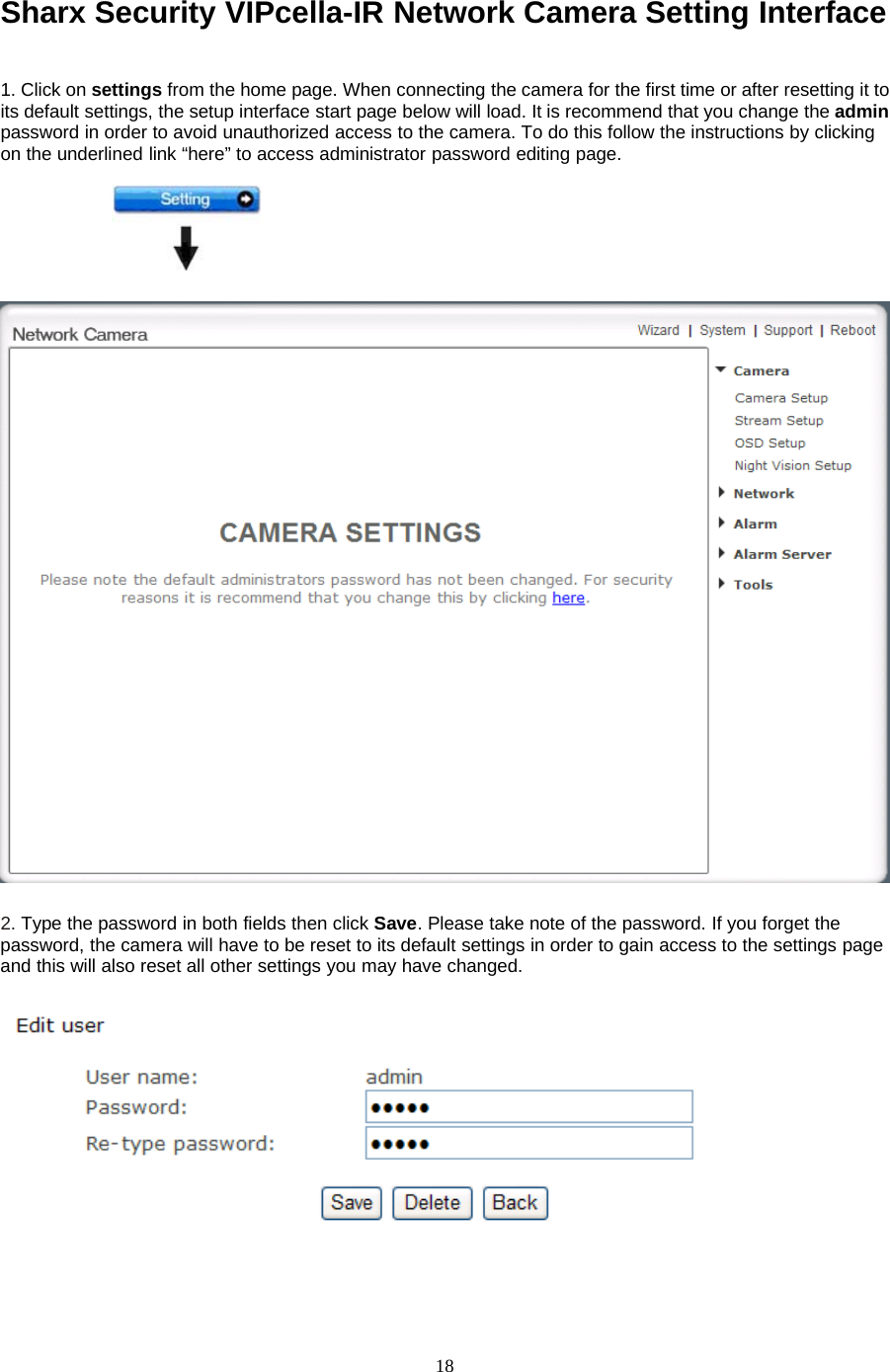Viewport: 890px width, 1372px height.
Task: Click the underlined here link
Action: click(568, 597)
